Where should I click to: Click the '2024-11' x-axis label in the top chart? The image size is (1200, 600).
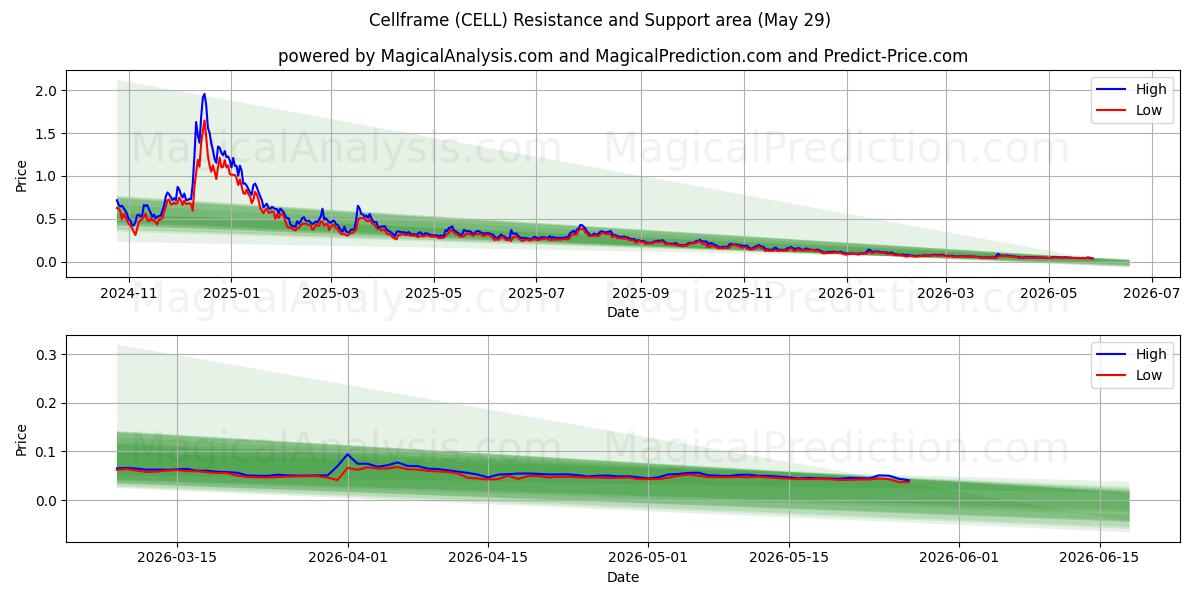(x=127, y=294)
